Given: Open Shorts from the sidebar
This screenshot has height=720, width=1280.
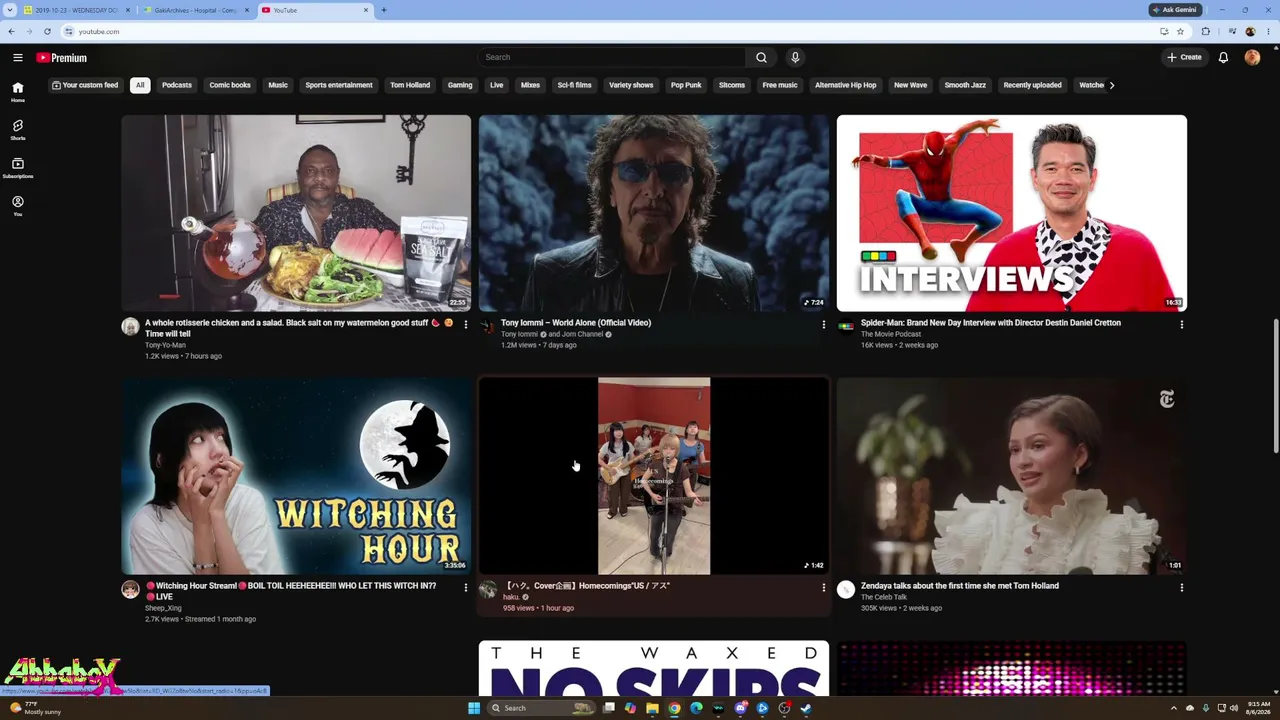Looking at the screenshot, I should [17, 130].
